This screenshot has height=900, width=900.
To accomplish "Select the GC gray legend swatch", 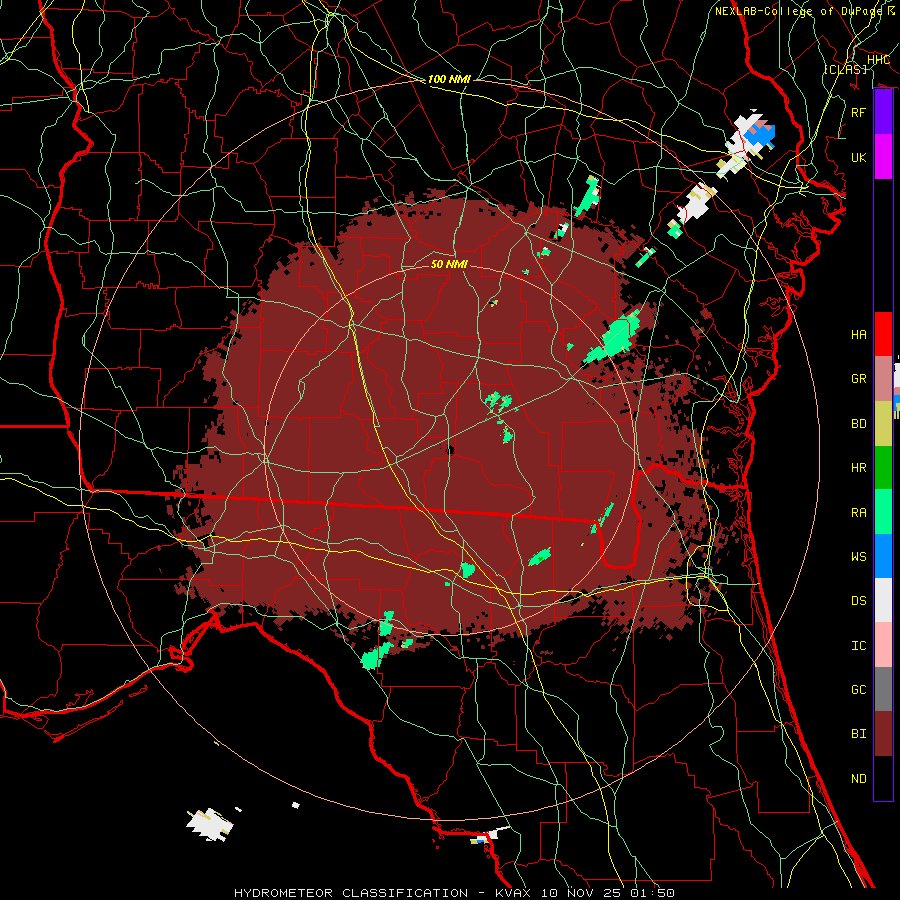I will point(883,689).
